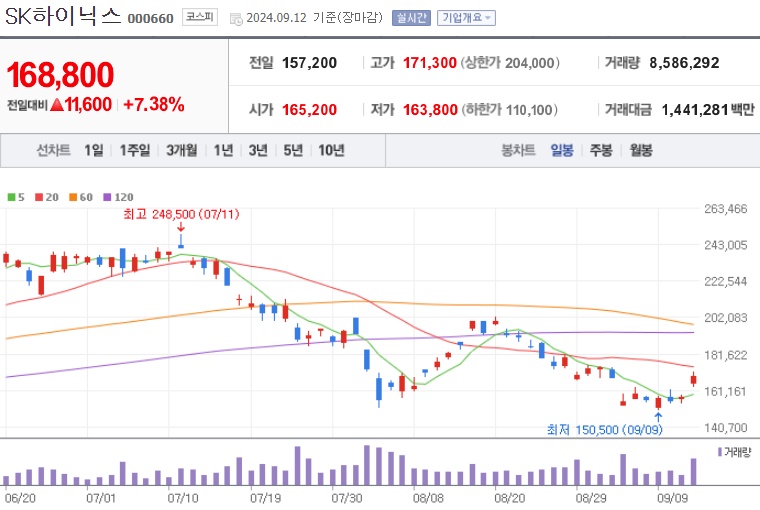Viewport: 760px width, 510px height.
Task: Click the 최고 248,500 (07/11) high marker
Action: (x=181, y=214)
